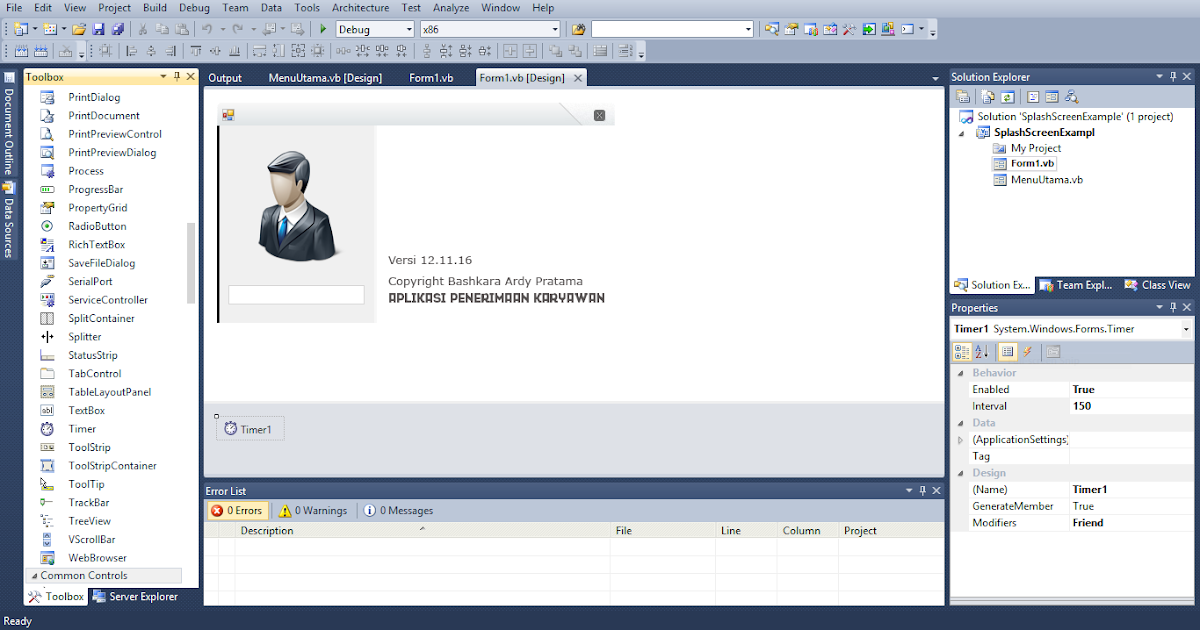
Task: Pin the Toolbox panel with the pushpin icon
Action: (175, 76)
